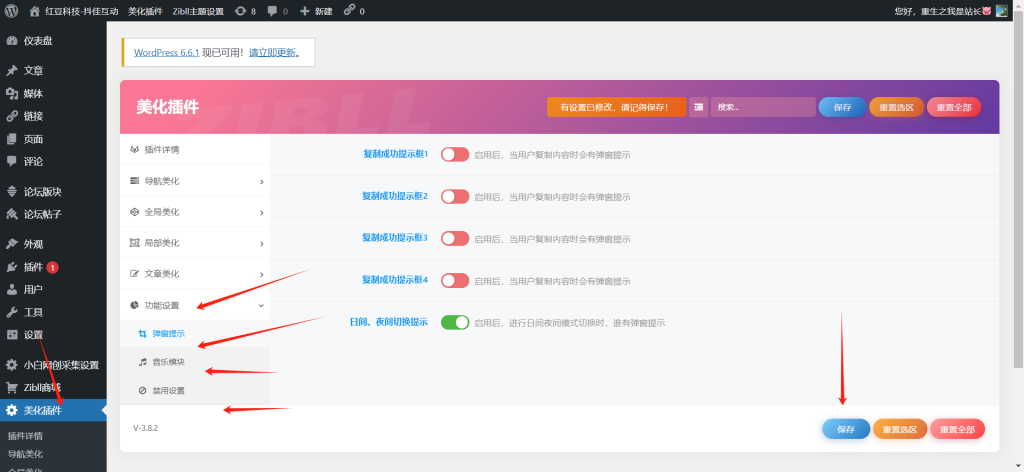Click the 插件 plug icon
This screenshot has width=1024, height=472.
pyautogui.click(x=12, y=267)
